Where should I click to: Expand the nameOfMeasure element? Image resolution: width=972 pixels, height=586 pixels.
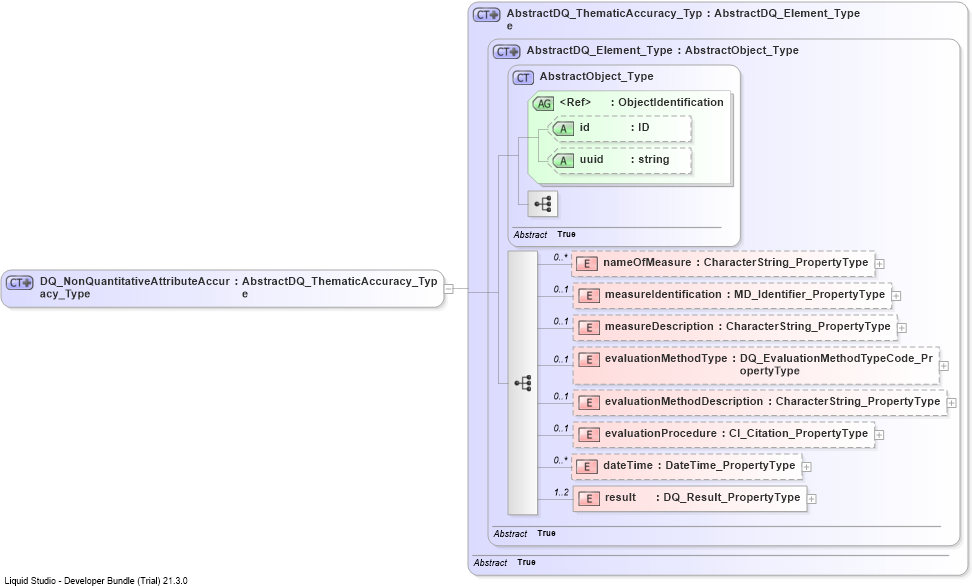pos(879,264)
